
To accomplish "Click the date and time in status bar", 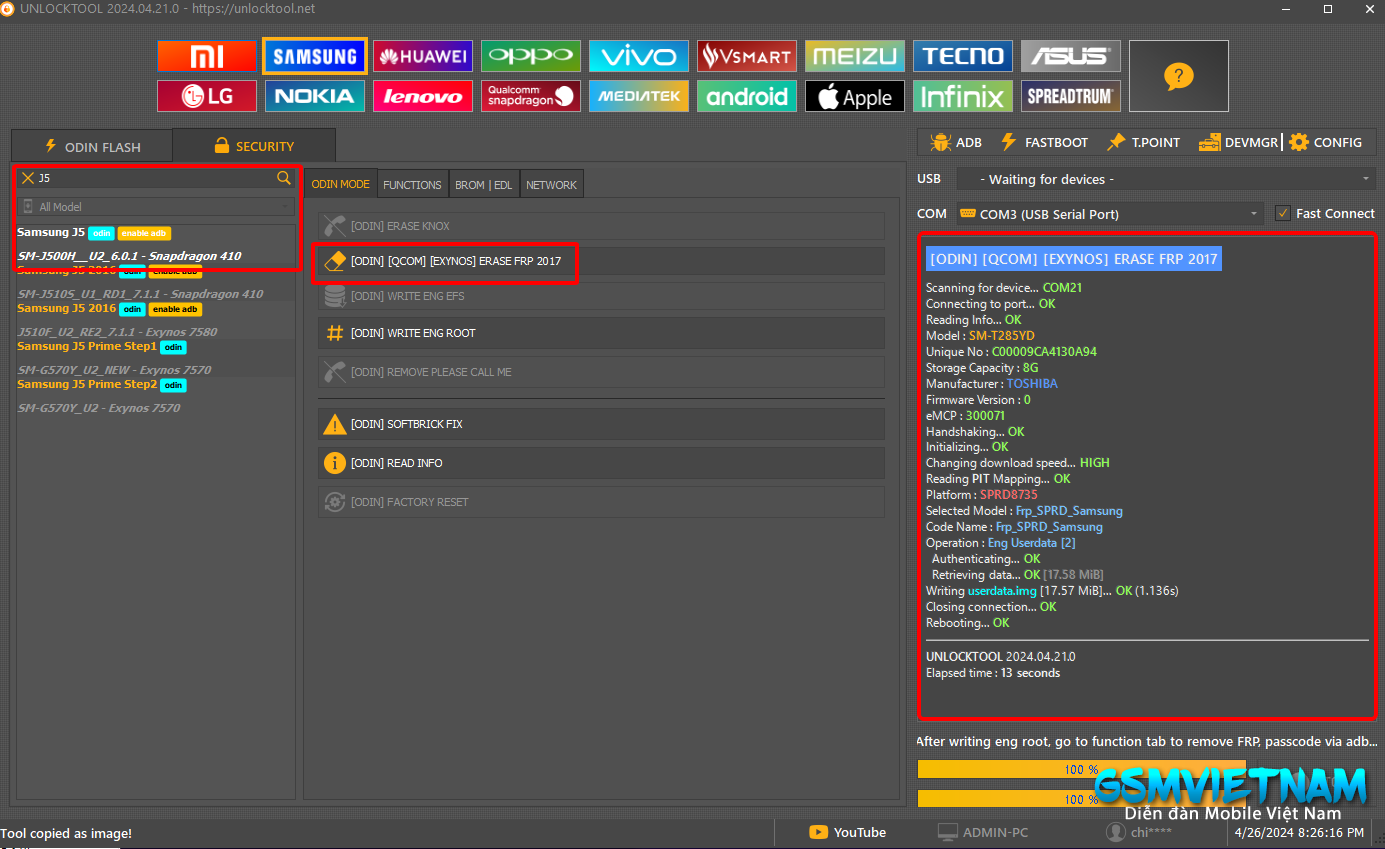I will [x=1299, y=832].
